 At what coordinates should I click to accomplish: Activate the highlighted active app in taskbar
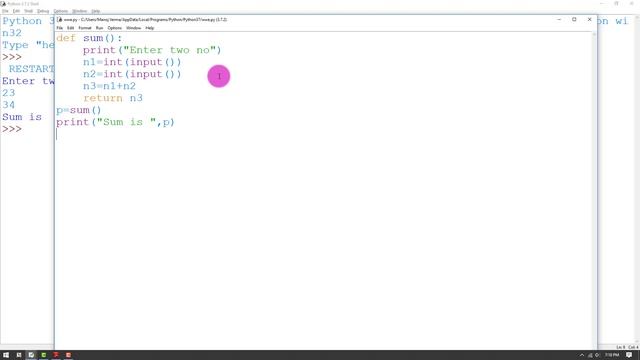(x=31, y=355)
